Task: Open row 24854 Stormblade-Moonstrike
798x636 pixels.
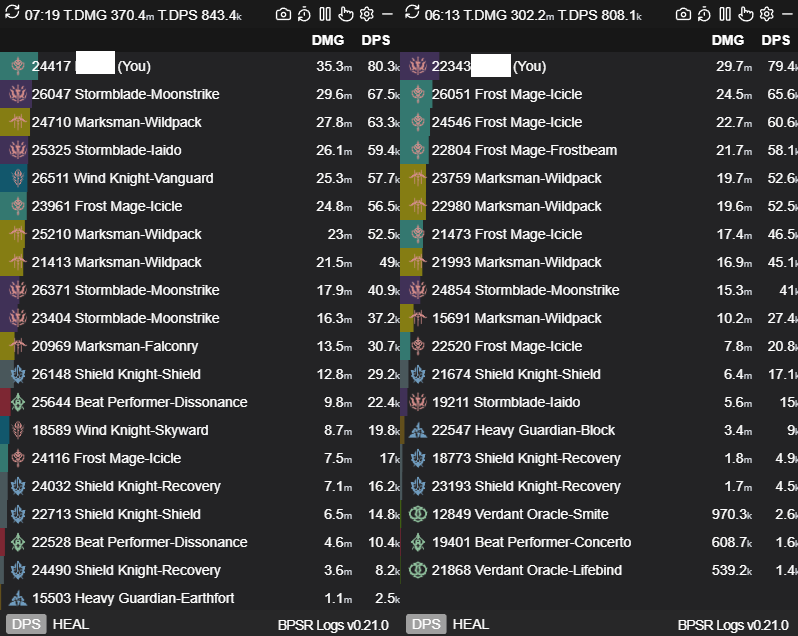Action: pyautogui.click(x=599, y=290)
